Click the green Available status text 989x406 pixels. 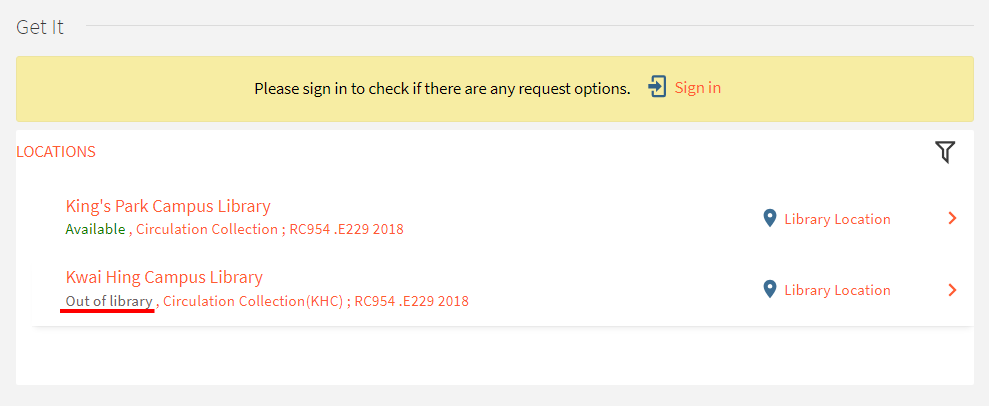pos(95,229)
